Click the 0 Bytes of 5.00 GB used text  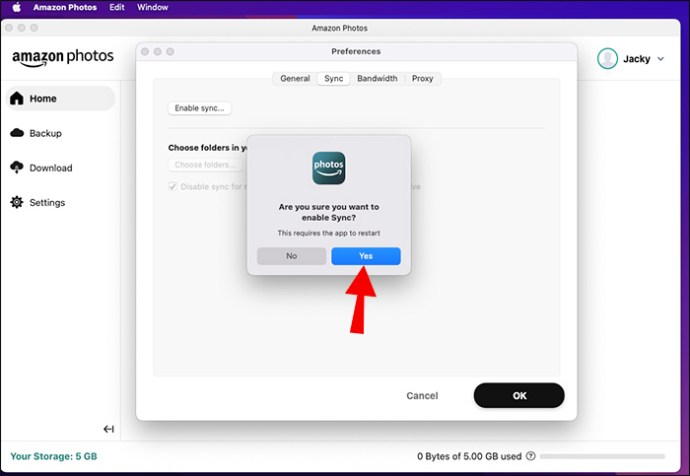click(x=469, y=457)
